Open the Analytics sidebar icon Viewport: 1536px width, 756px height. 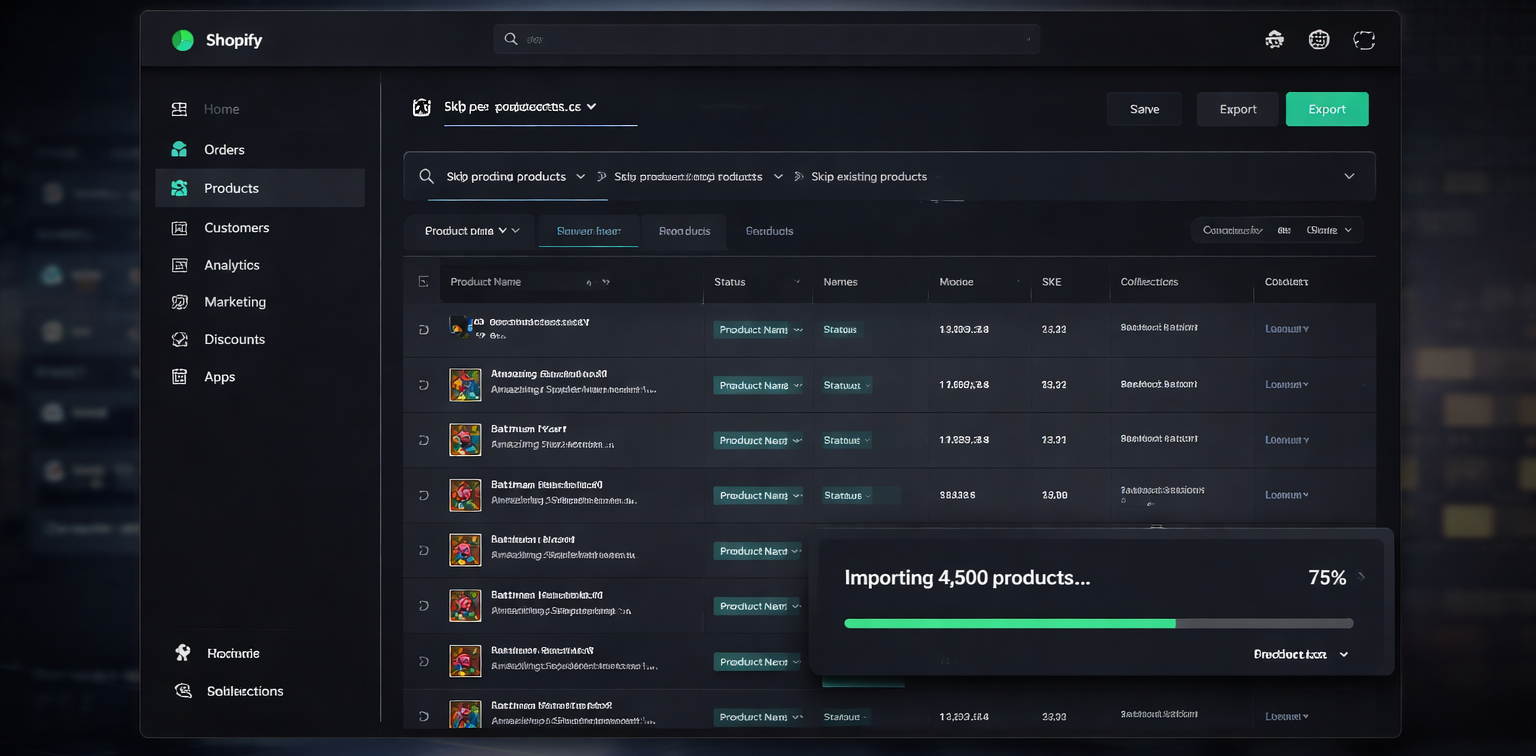[x=179, y=265]
